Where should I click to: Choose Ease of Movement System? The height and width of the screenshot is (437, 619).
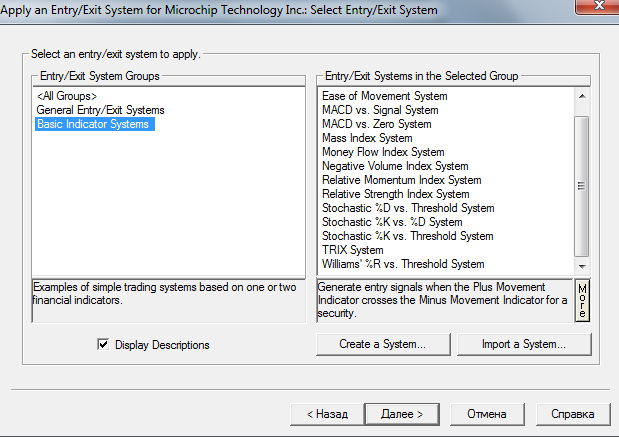point(384,96)
